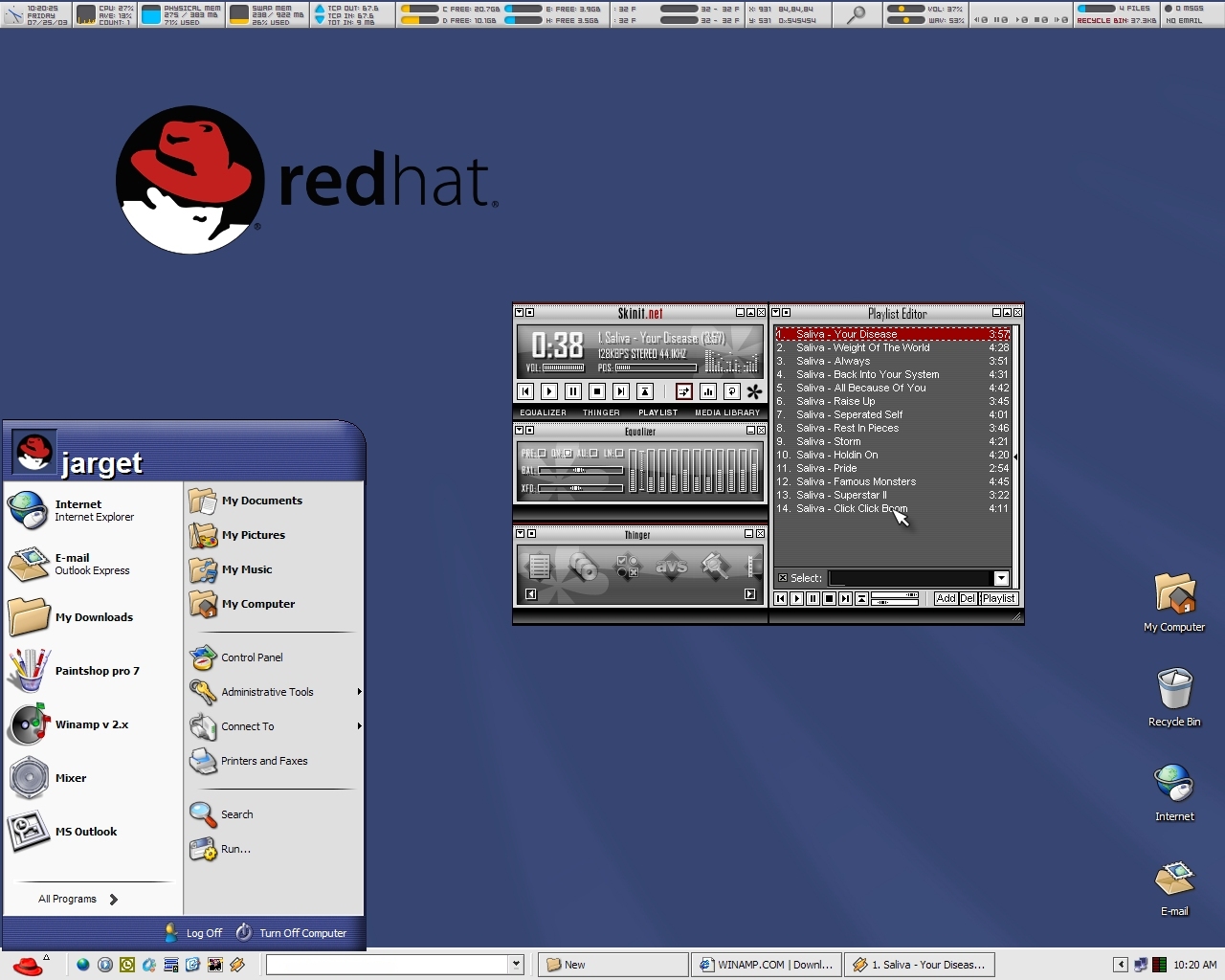Image resolution: width=1225 pixels, height=980 pixels.
Task: Click the eject button in Winamp main window
Action: [x=645, y=391]
